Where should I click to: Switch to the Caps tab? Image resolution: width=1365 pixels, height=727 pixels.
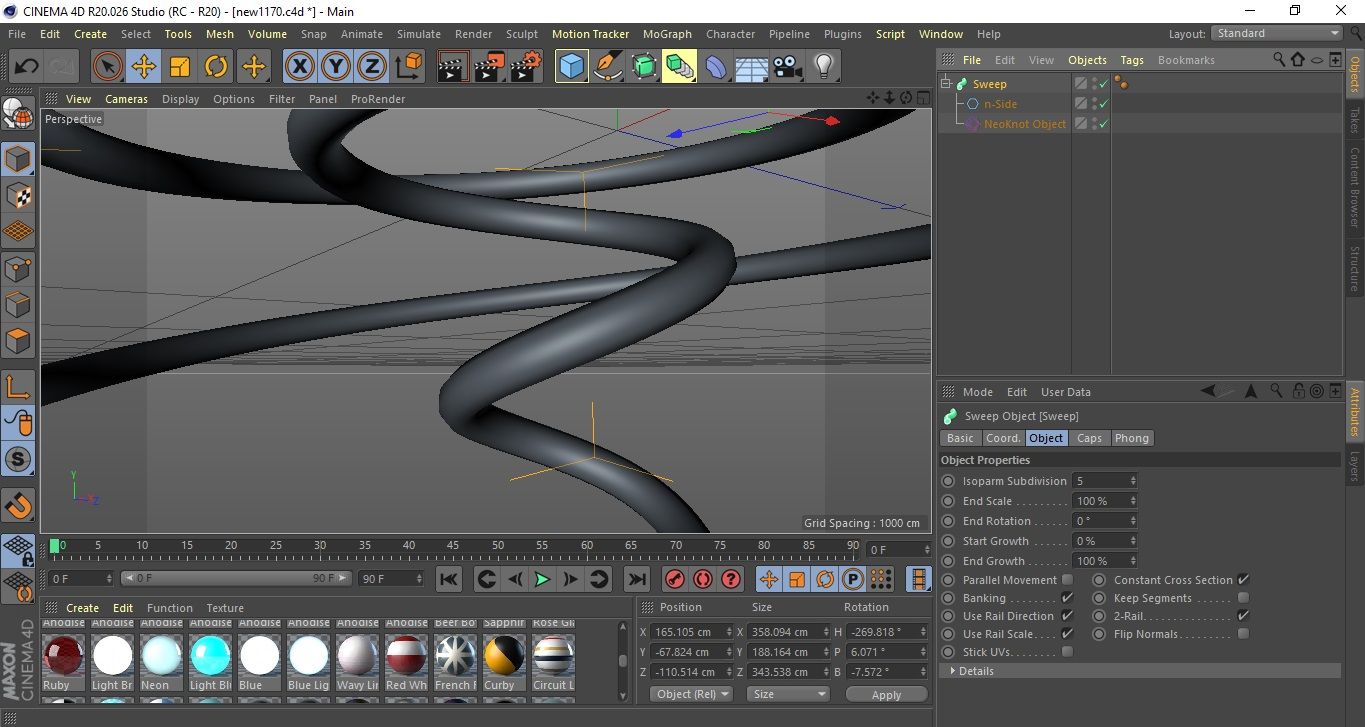(x=1089, y=438)
